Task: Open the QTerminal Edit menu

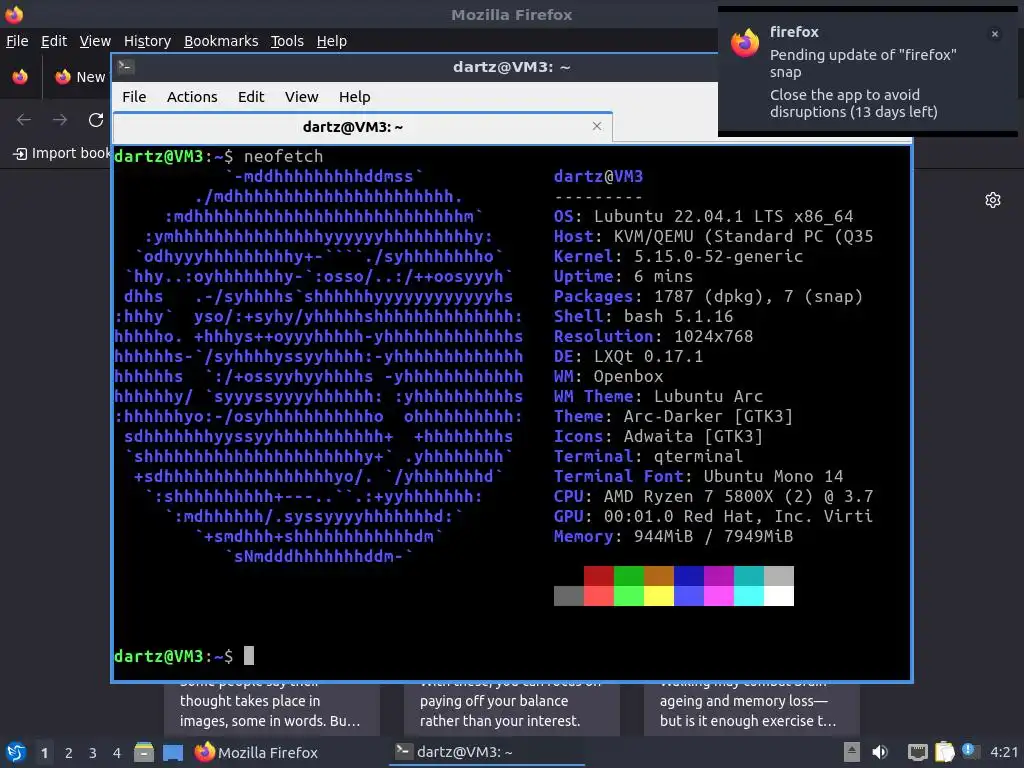Action: point(251,97)
